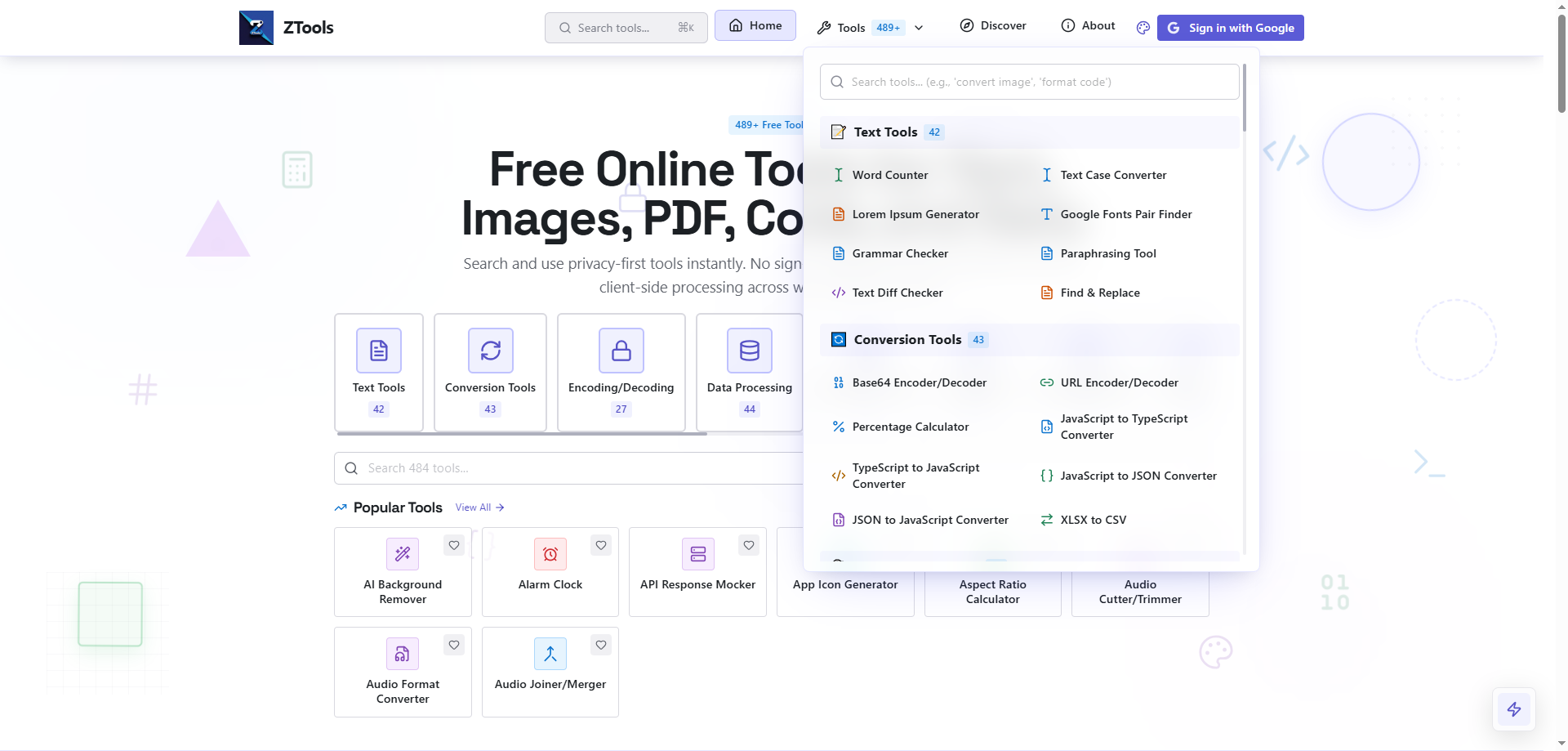The width and height of the screenshot is (1568, 751).
Task: Open the Percentage Calculator tool
Action: [910, 427]
